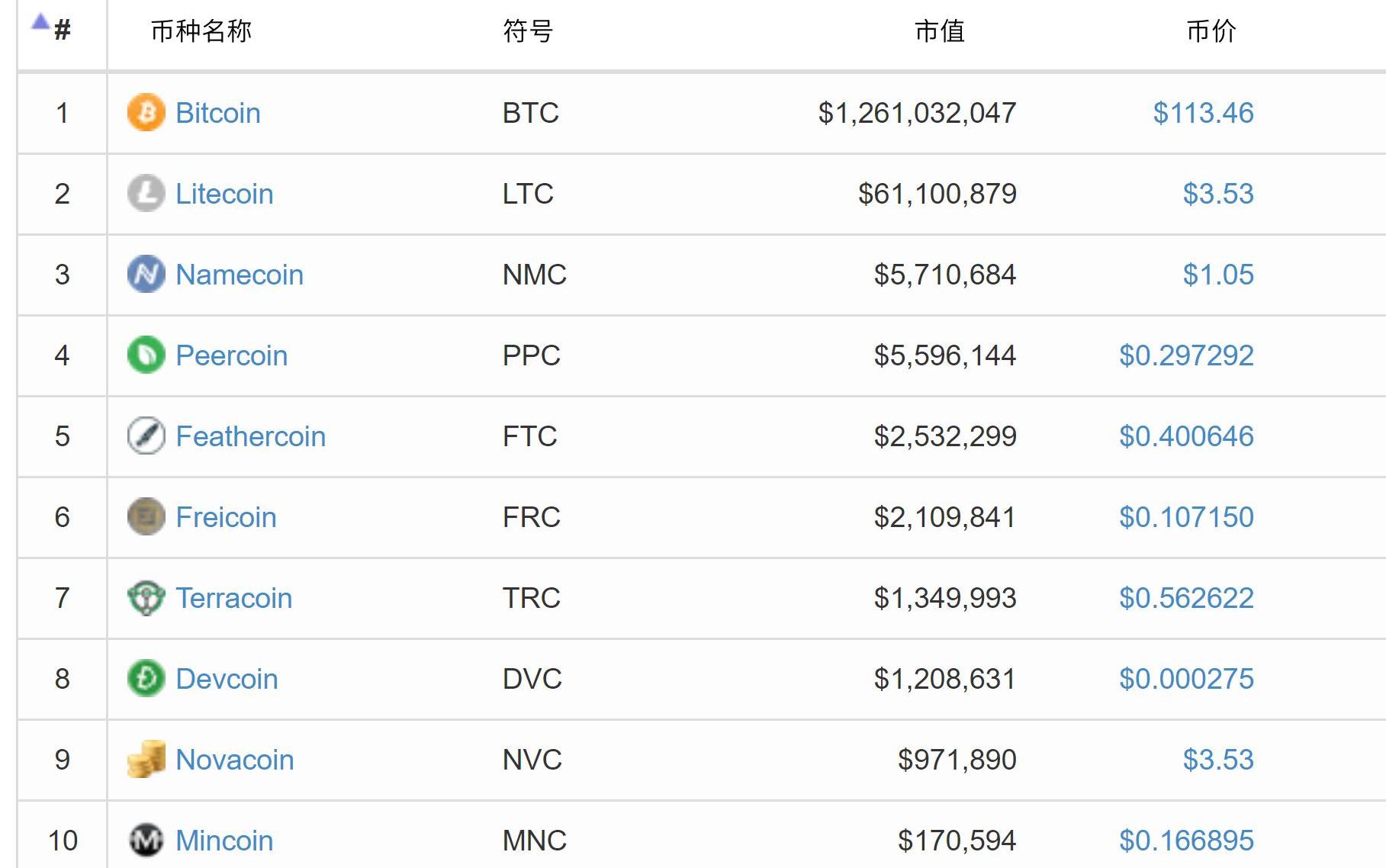1386x868 pixels.
Task: Click the green Devcoin logo icon
Action: pos(146,679)
